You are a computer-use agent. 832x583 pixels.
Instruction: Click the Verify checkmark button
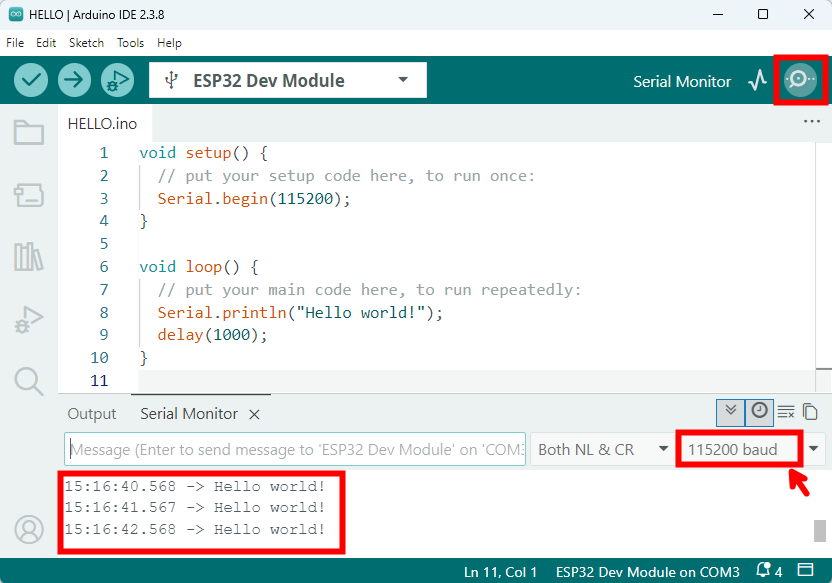pyautogui.click(x=31, y=80)
